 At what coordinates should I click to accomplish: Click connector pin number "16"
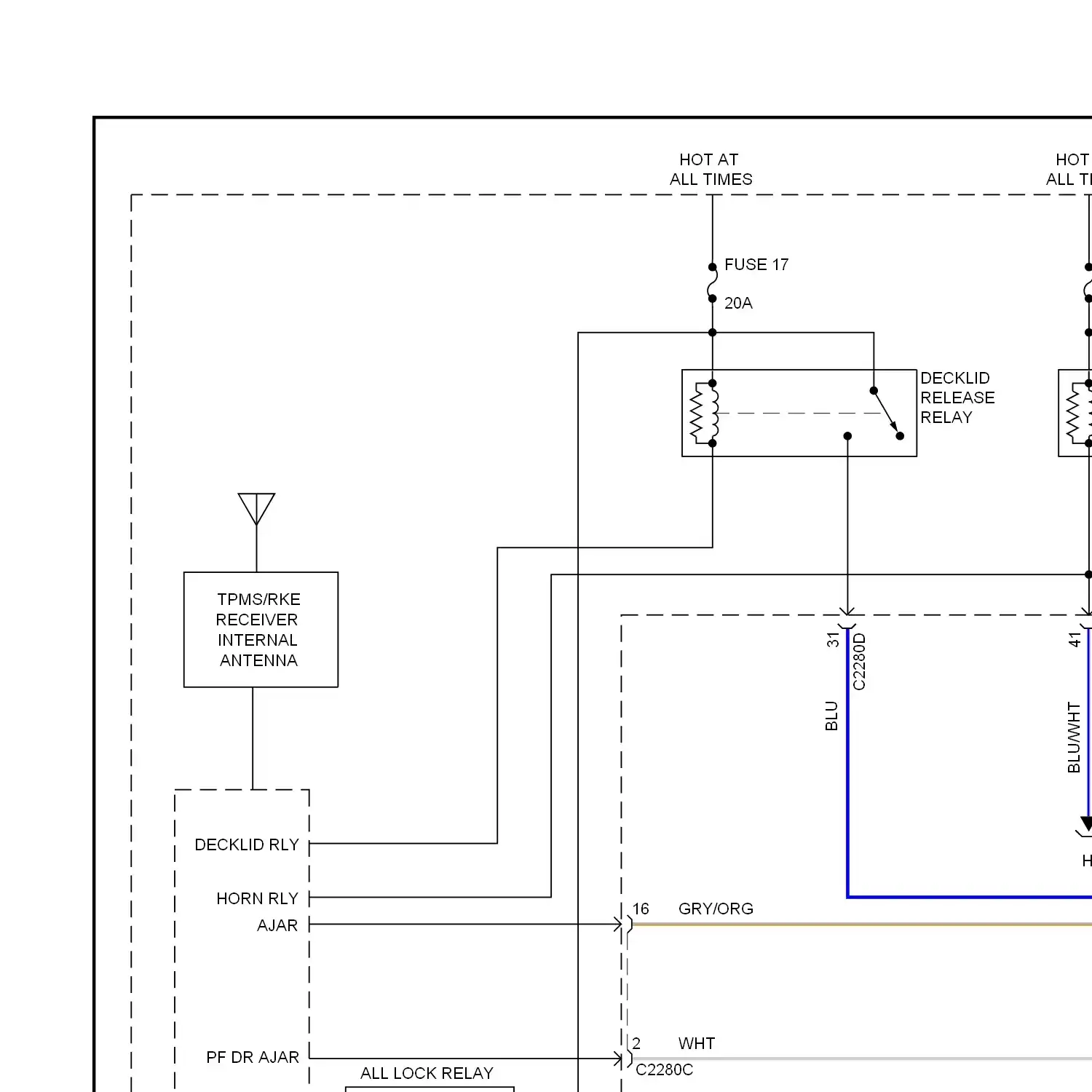(x=641, y=909)
